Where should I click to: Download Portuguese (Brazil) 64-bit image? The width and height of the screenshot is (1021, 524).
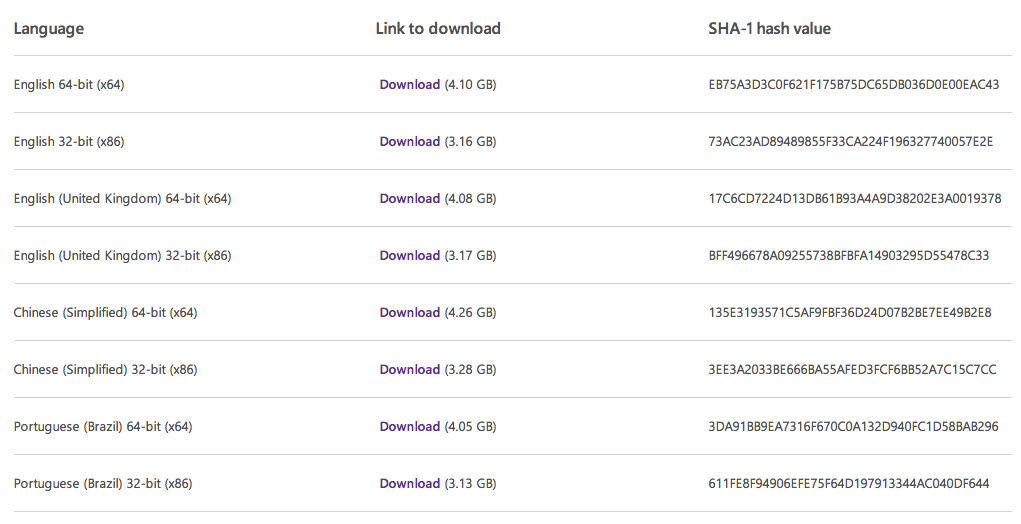(x=410, y=426)
